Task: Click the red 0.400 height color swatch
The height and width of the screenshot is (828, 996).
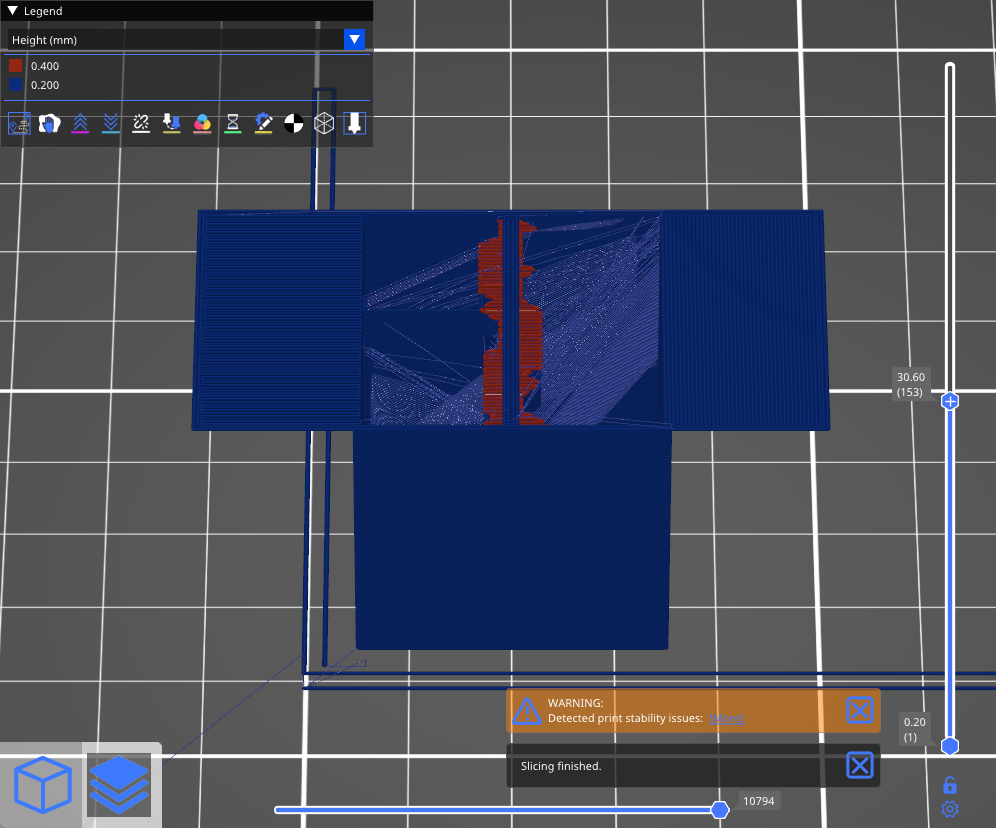Action: click(16, 66)
